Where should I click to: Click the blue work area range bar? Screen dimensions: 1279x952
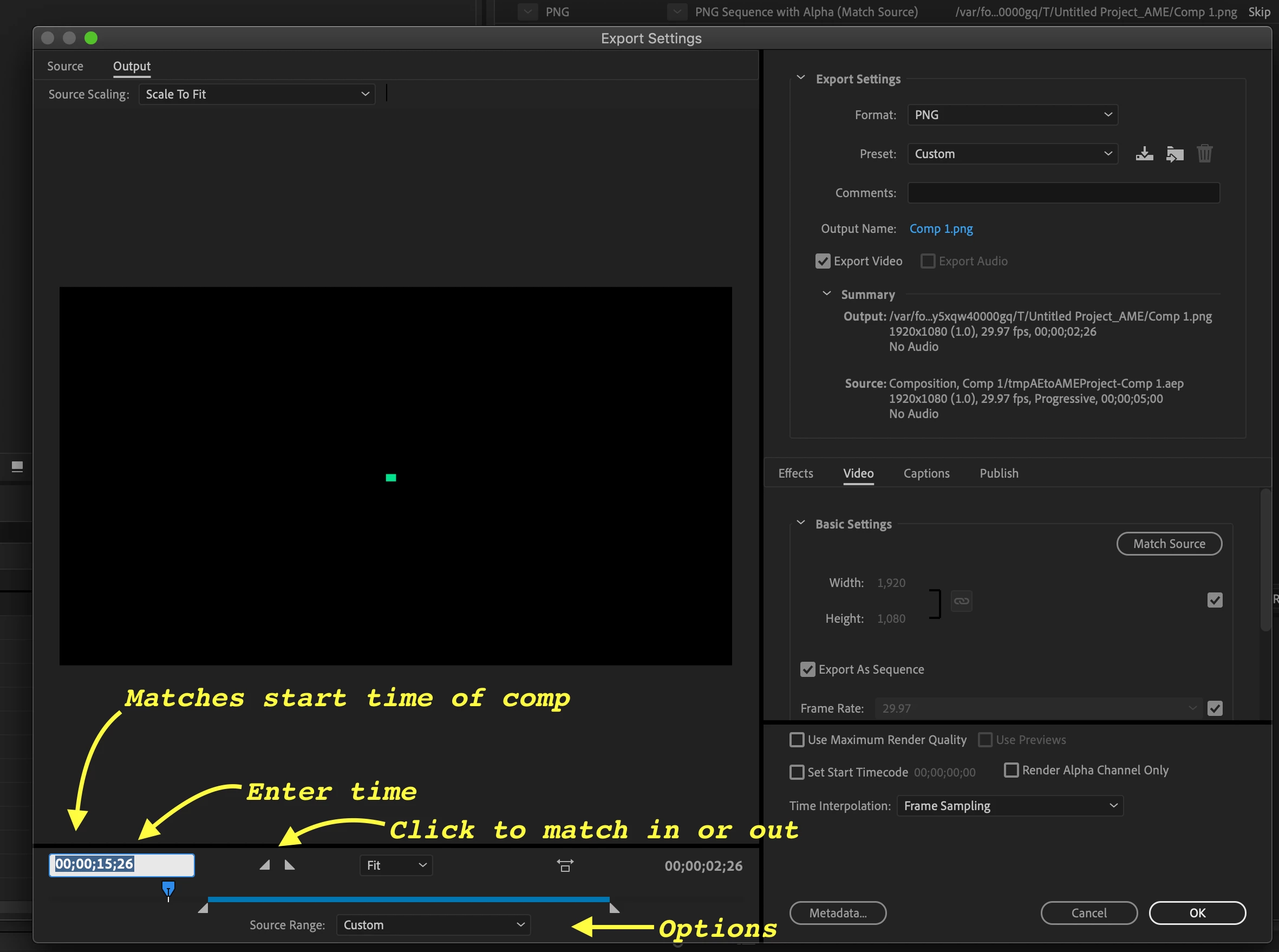(408, 899)
